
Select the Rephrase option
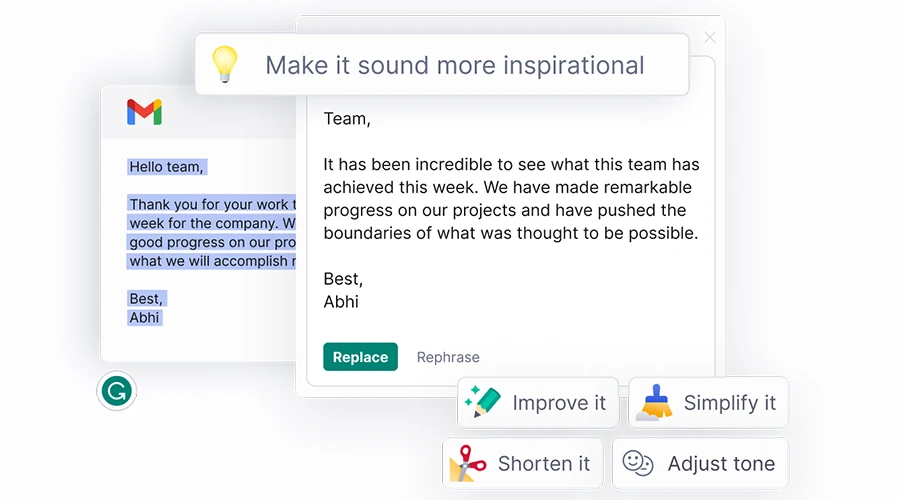pos(448,357)
